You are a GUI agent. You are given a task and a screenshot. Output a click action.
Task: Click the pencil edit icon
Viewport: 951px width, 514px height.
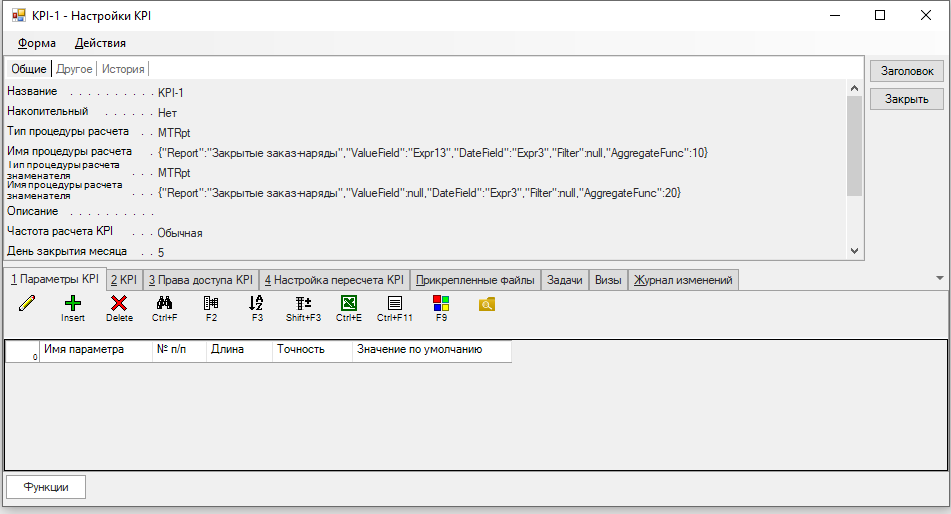[27, 304]
